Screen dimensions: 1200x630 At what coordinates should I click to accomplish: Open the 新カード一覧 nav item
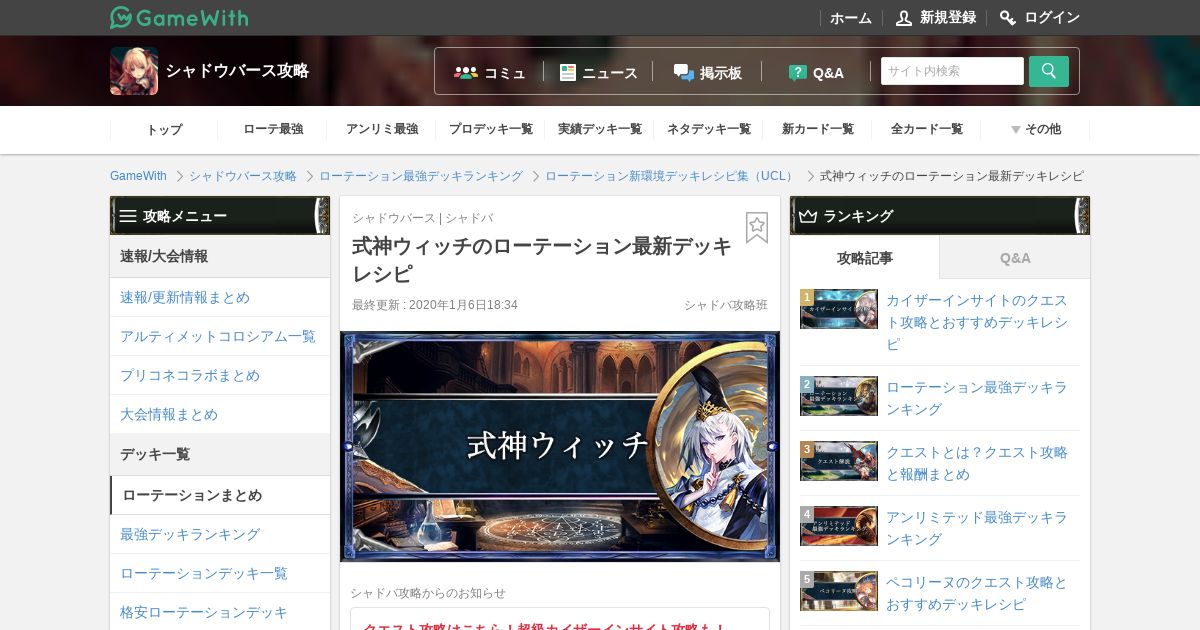click(x=818, y=129)
